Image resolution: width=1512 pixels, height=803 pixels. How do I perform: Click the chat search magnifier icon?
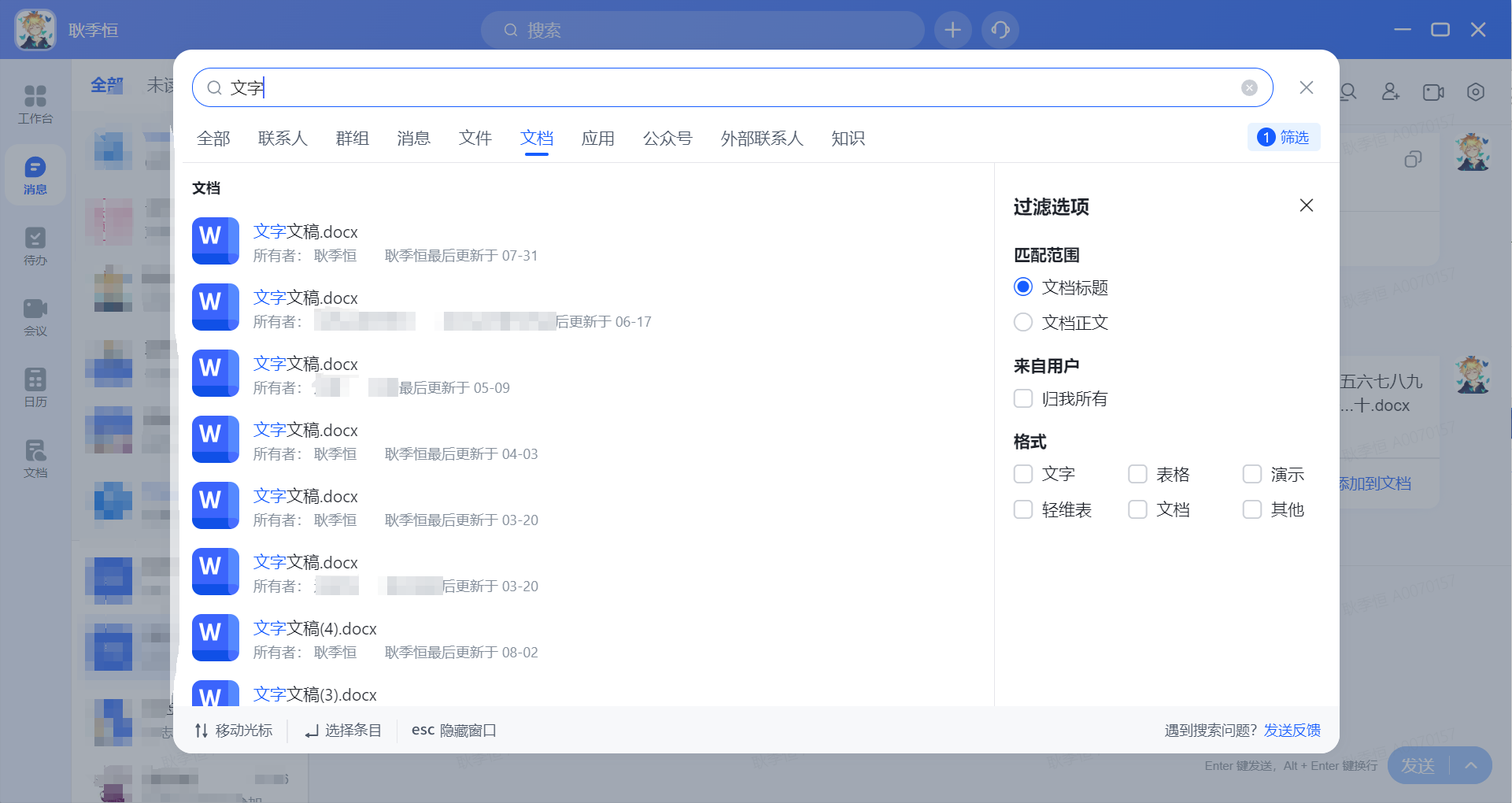(1348, 92)
